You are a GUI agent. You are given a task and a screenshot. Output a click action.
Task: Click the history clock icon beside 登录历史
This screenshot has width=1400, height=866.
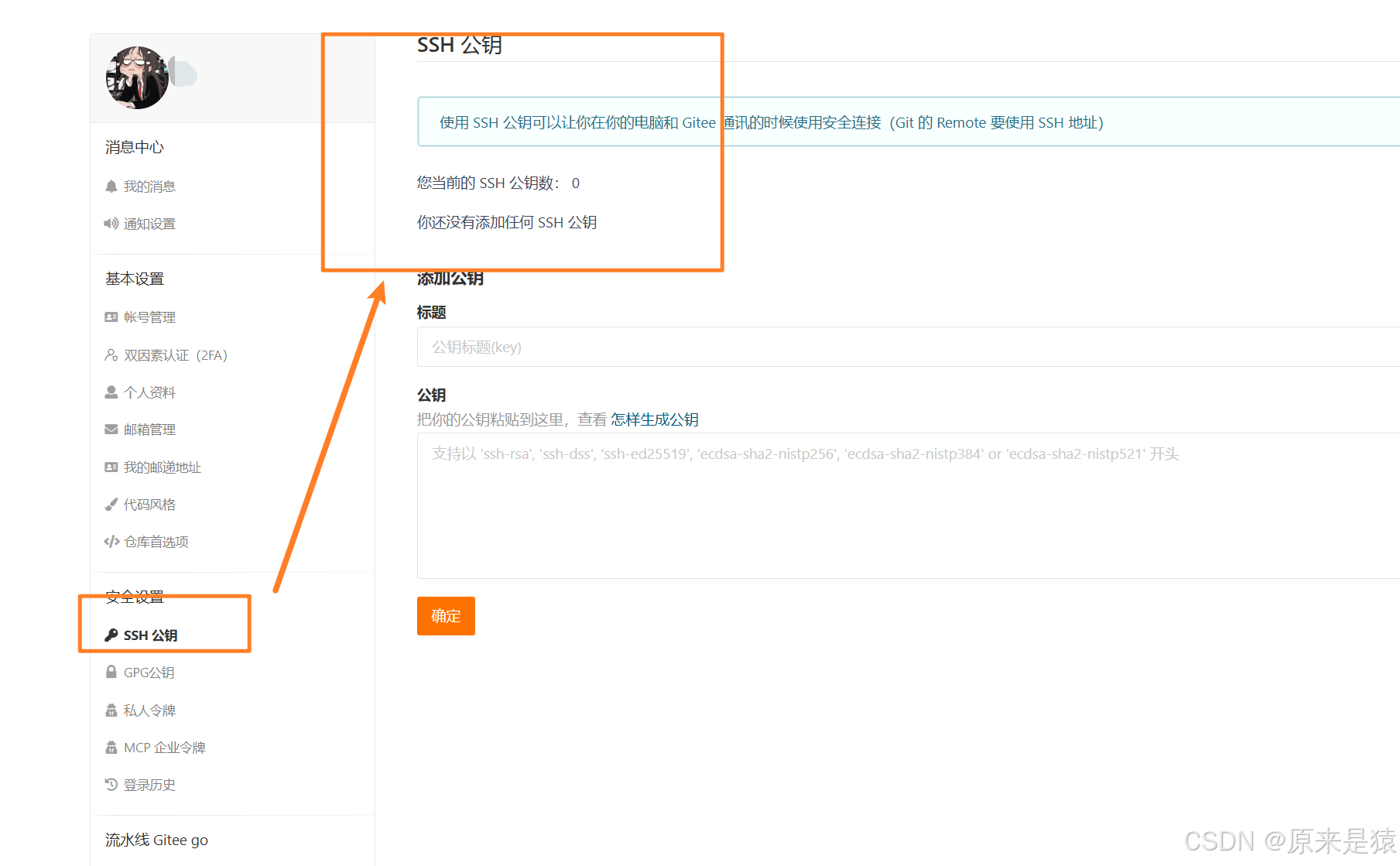point(111,785)
